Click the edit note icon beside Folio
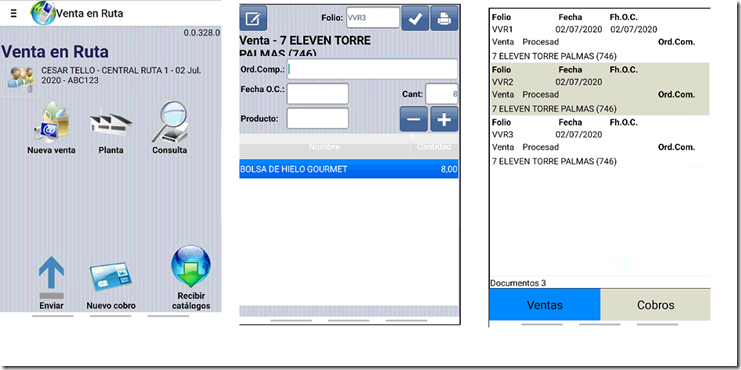The image size is (741, 370). tap(253, 19)
